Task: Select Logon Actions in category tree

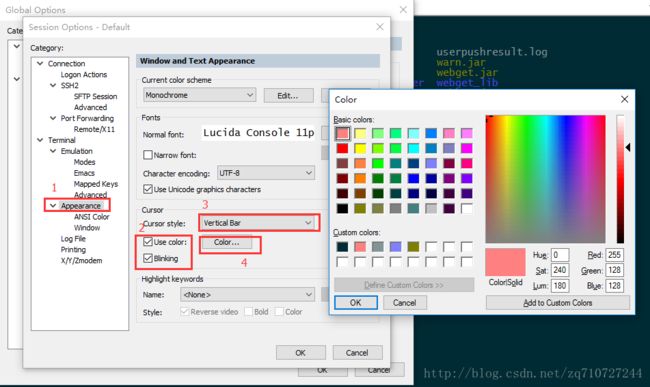Action: pos(84,75)
